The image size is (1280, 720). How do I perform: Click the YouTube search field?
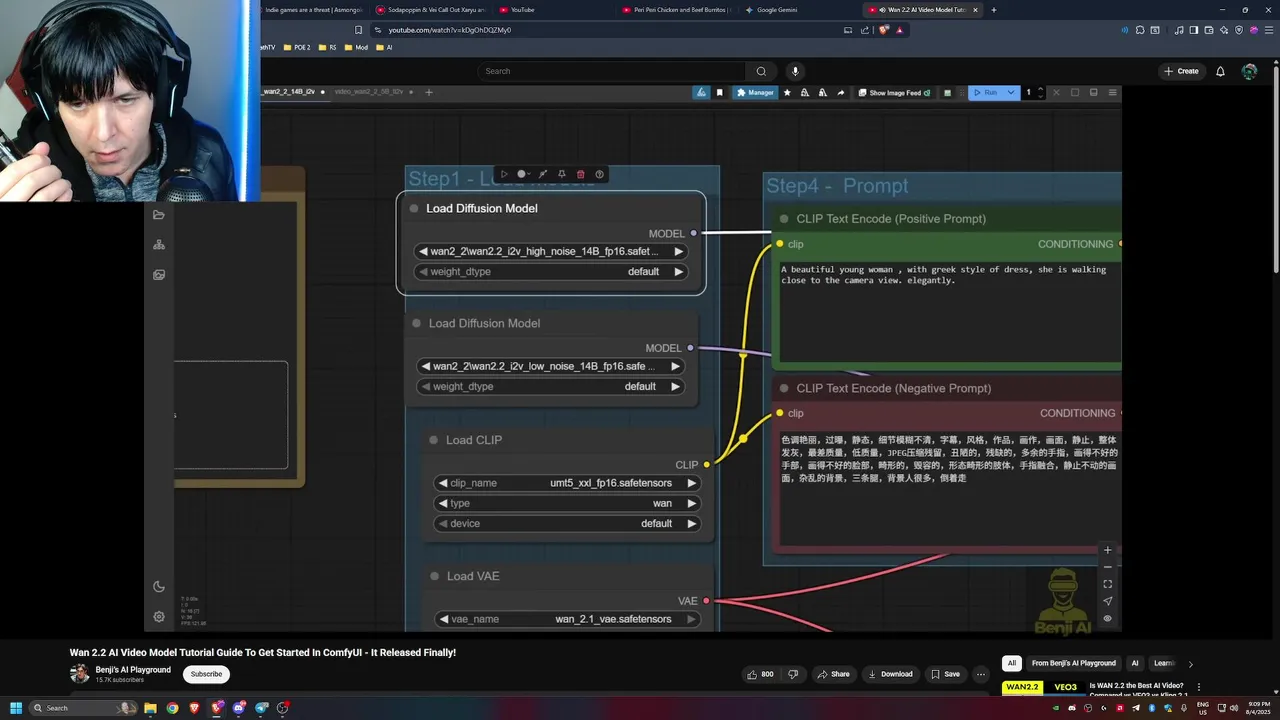pos(611,71)
